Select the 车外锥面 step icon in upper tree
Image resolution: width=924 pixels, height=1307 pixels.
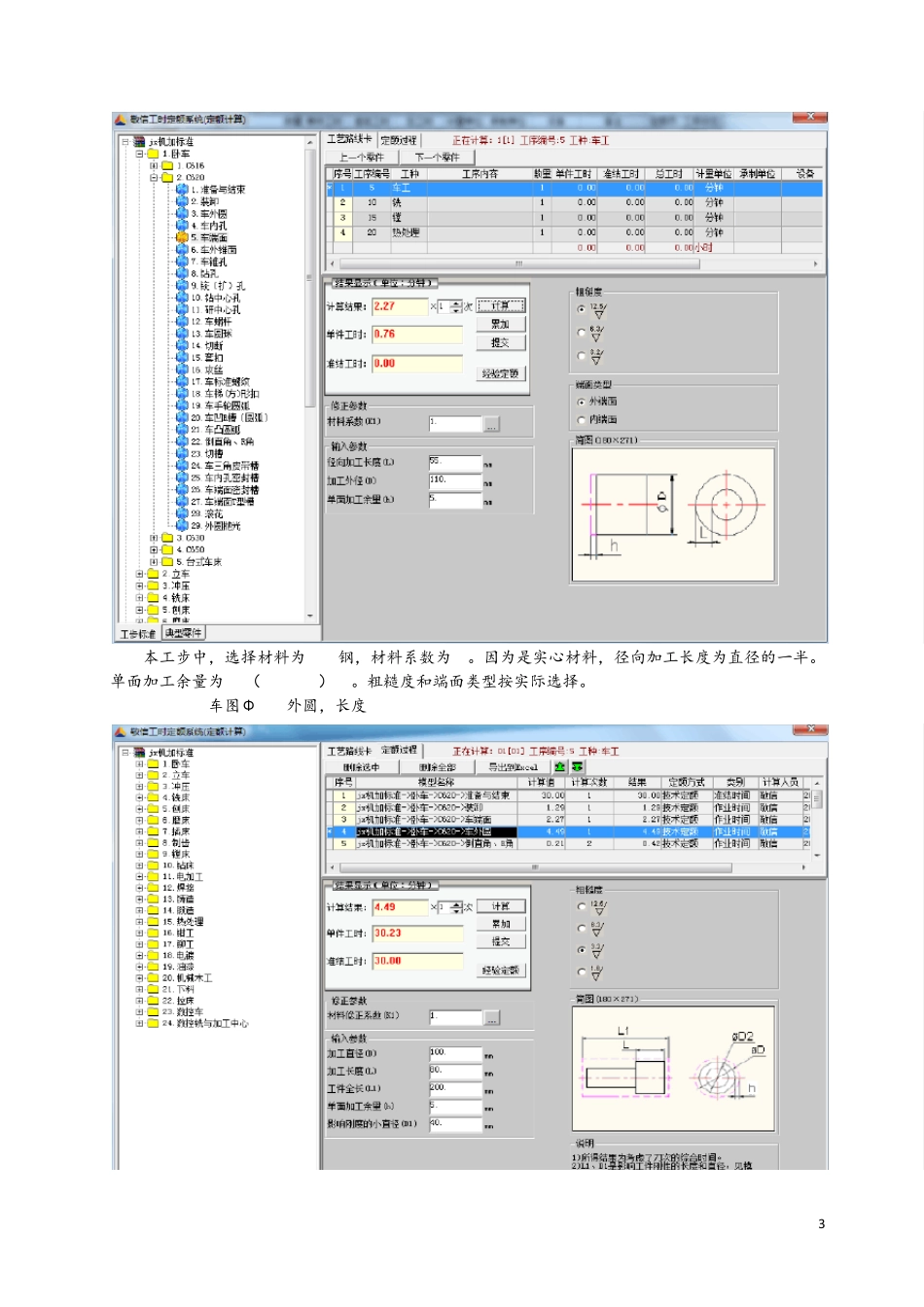pyautogui.click(x=182, y=249)
